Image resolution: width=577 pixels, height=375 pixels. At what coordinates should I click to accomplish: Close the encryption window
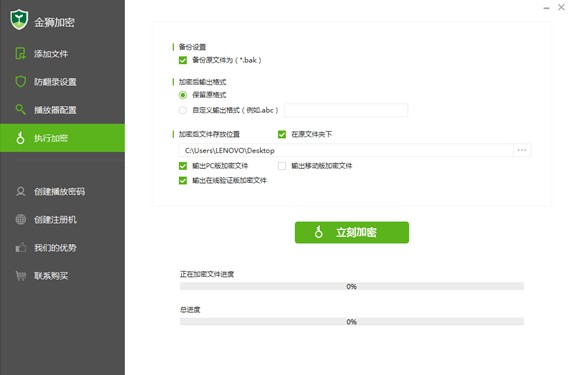click(x=561, y=7)
